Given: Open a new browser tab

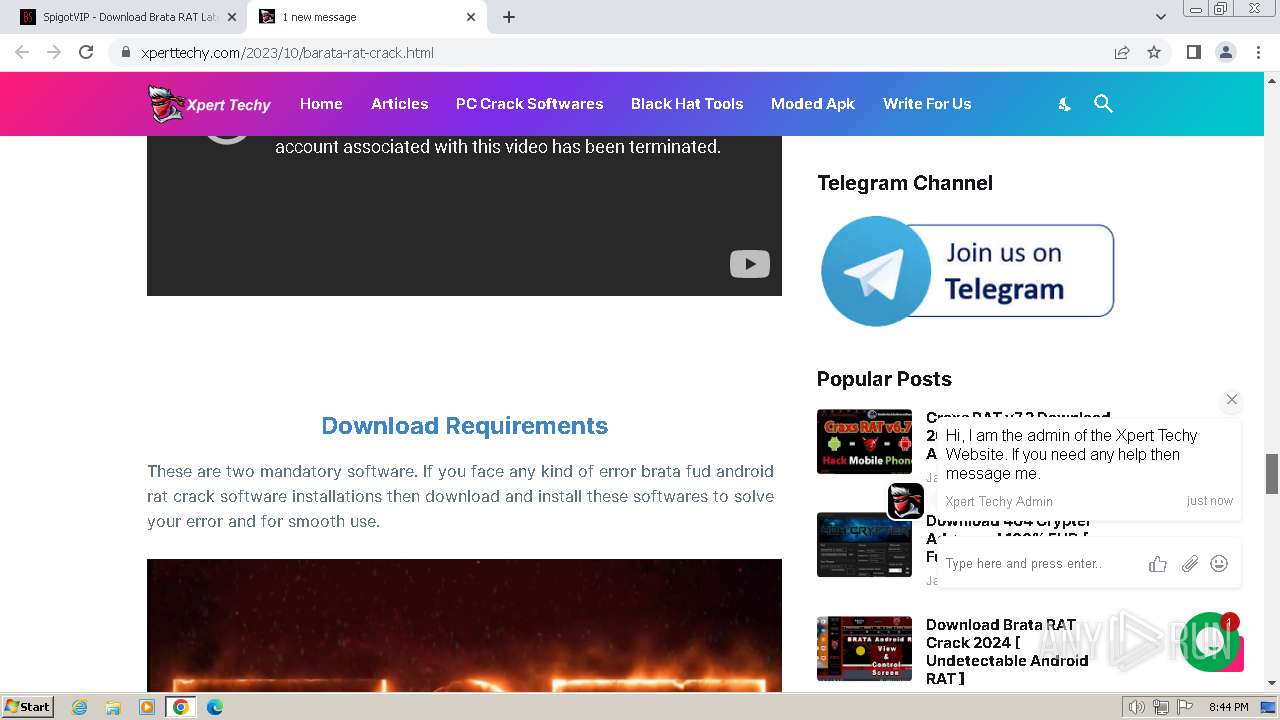Looking at the screenshot, I should click(x=509, y=17).
